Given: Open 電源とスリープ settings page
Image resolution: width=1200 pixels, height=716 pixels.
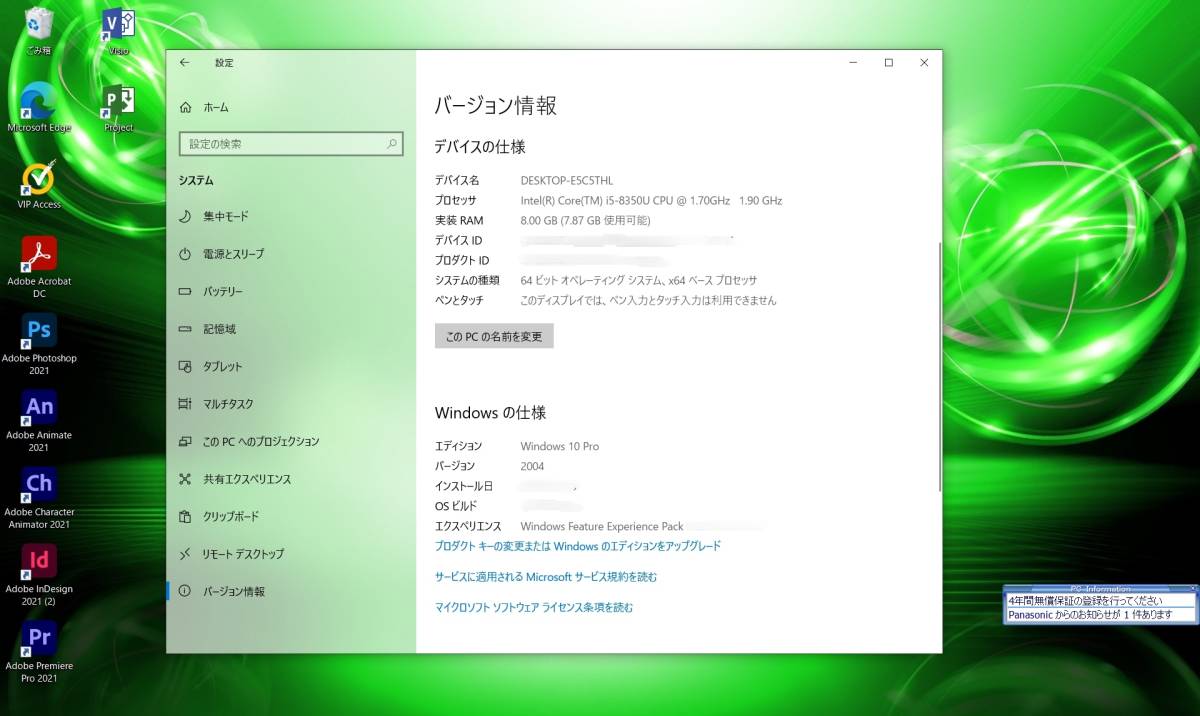Looking at the screenshot, I should coord(291,254).
